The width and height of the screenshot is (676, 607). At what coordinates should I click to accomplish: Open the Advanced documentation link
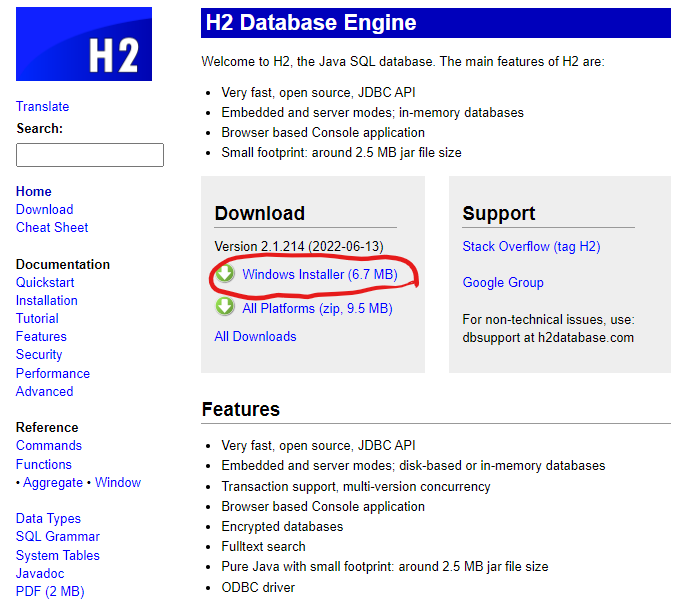click(x=44, y=391)
